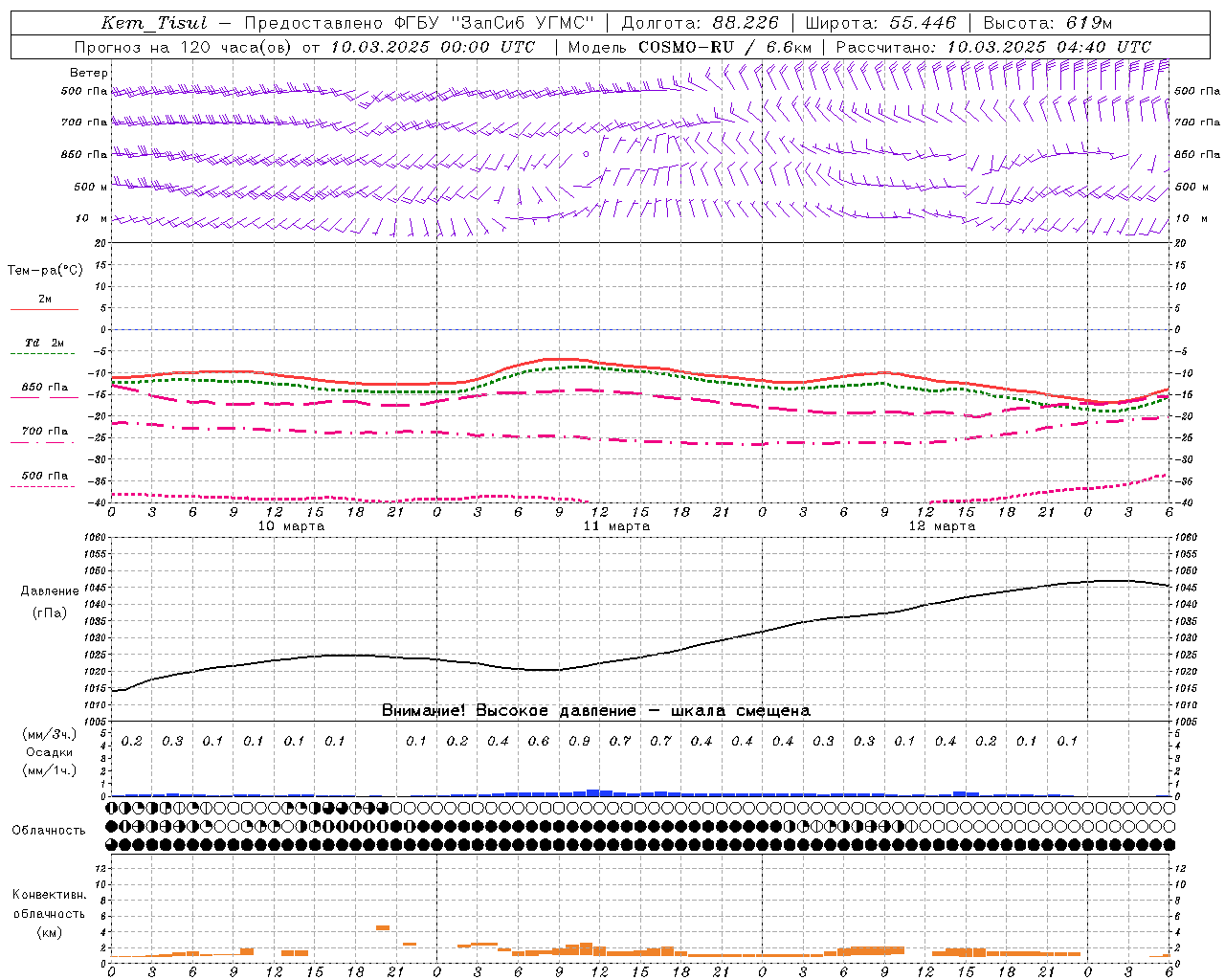
Task: Click the 0.6 precipitation value
Action: [x=539, y=741]
